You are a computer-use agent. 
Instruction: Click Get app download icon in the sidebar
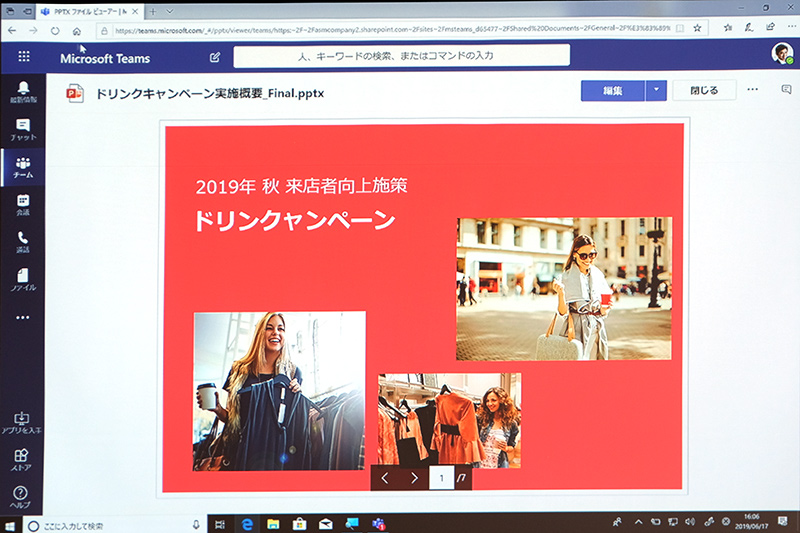point(21,423)
